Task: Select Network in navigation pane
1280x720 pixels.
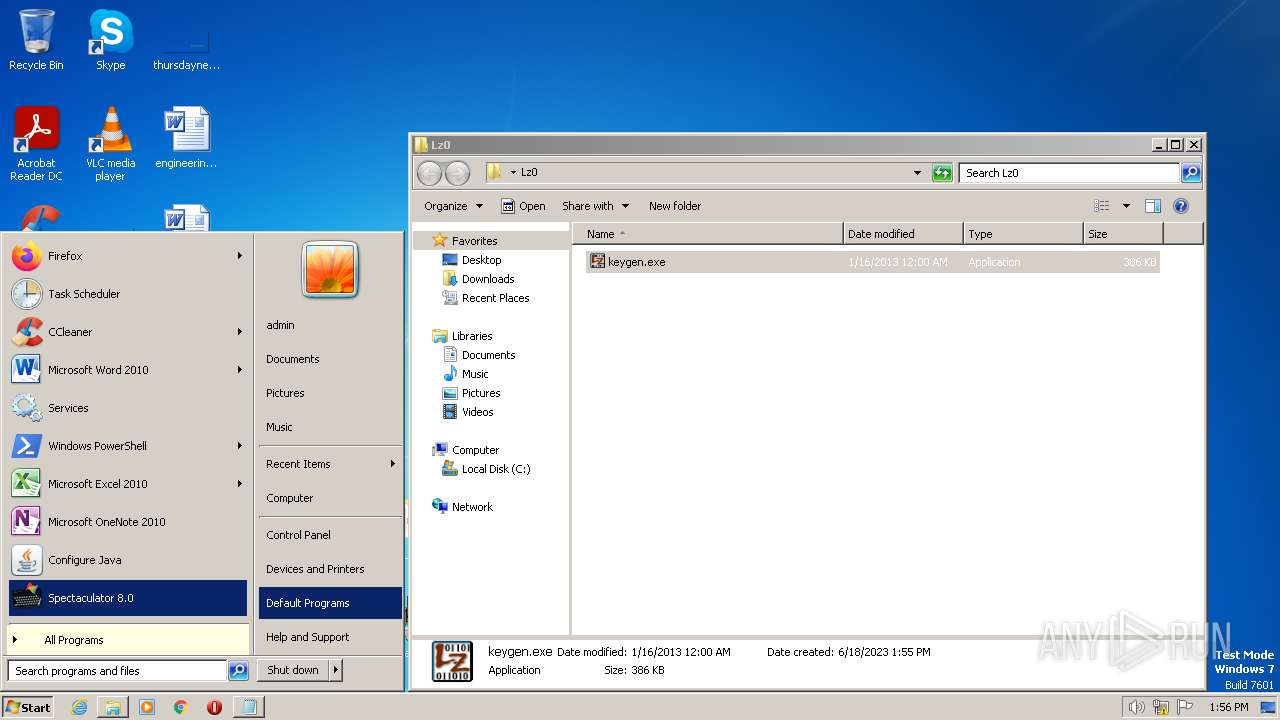Action: (472, 507)
